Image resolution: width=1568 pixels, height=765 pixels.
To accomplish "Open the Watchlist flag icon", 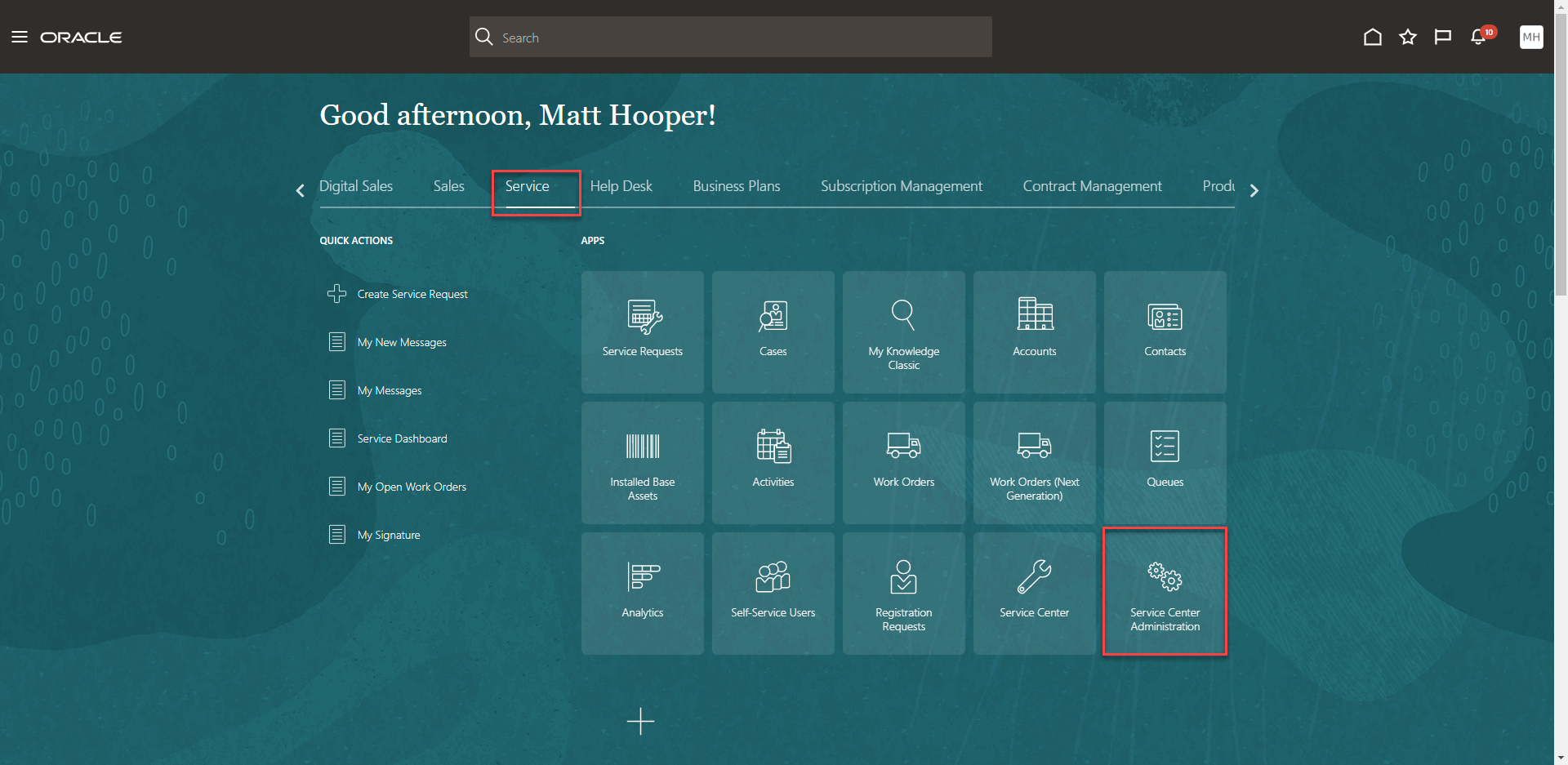I will 1443,37.
